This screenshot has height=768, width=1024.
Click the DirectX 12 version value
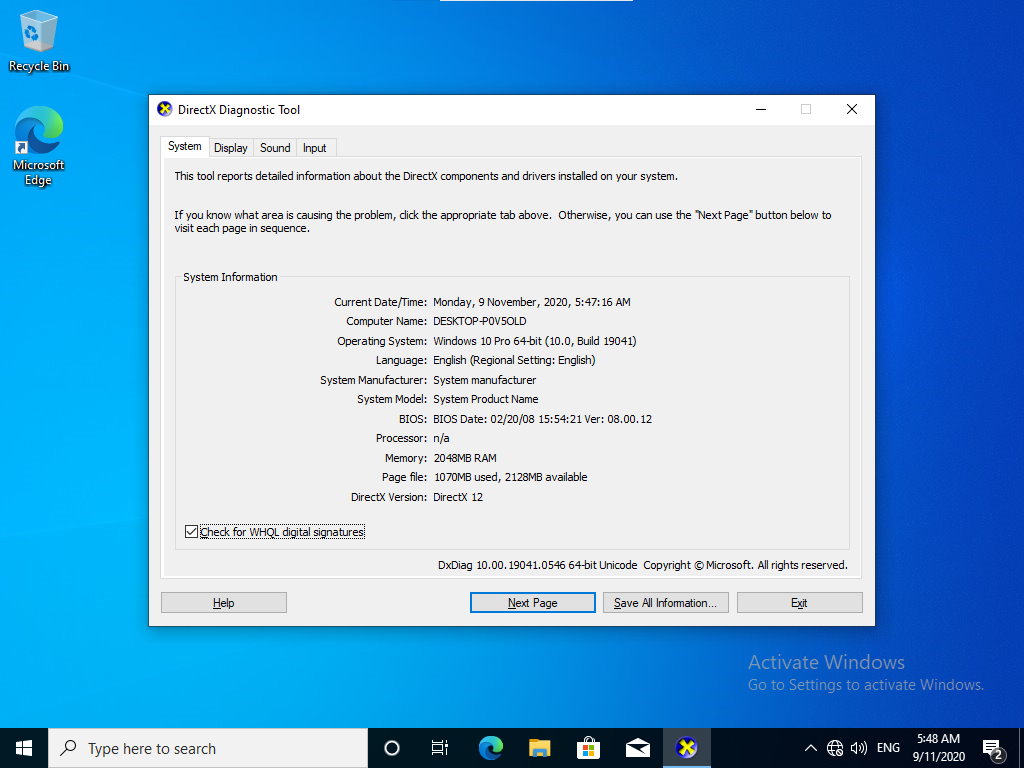458,497
